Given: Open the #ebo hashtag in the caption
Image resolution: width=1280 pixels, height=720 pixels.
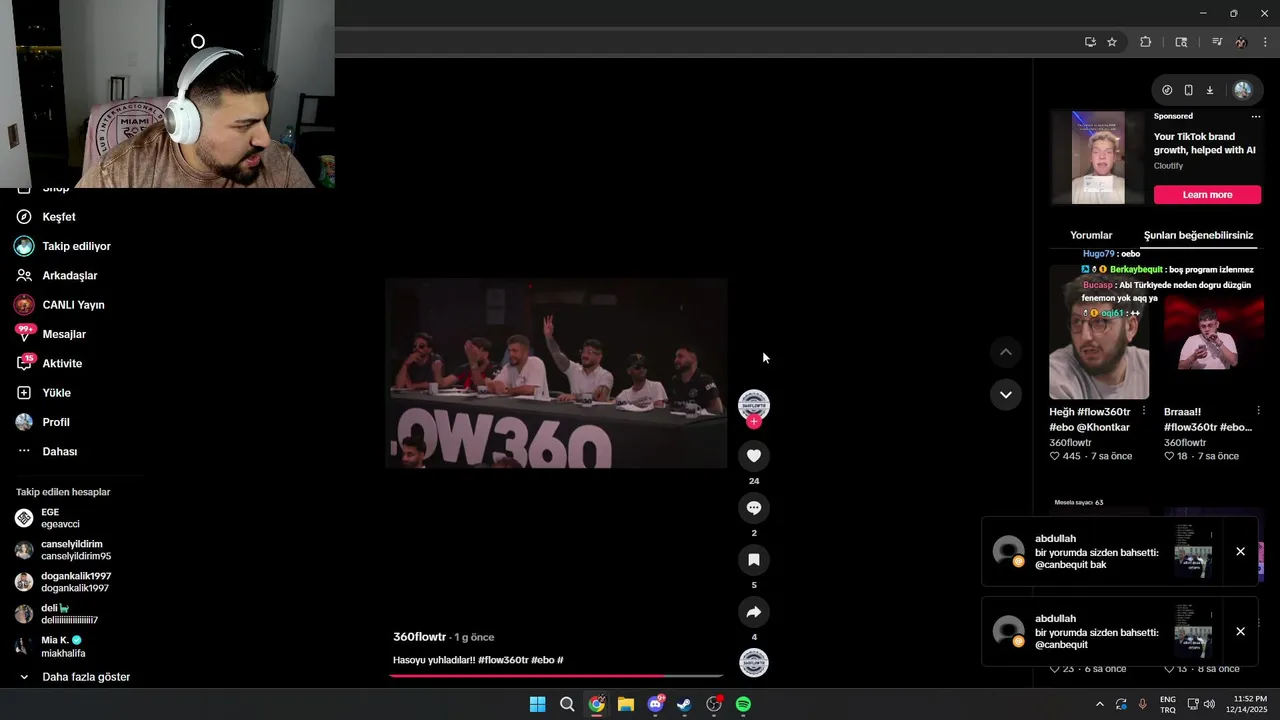Looking at the screenshot, I should 542,660.
